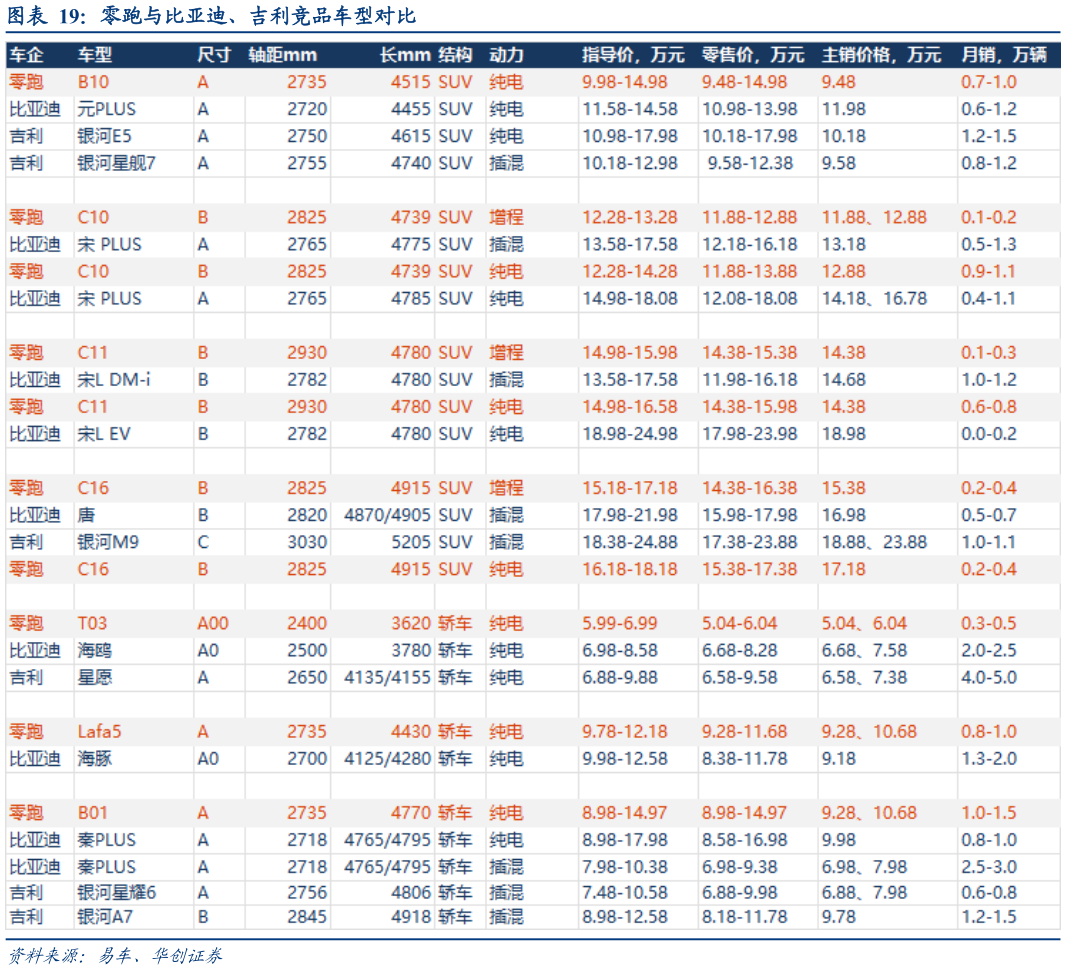Select the 宋L EV model cell
Screen dimensions: 1066x970
tap(106, 434)
